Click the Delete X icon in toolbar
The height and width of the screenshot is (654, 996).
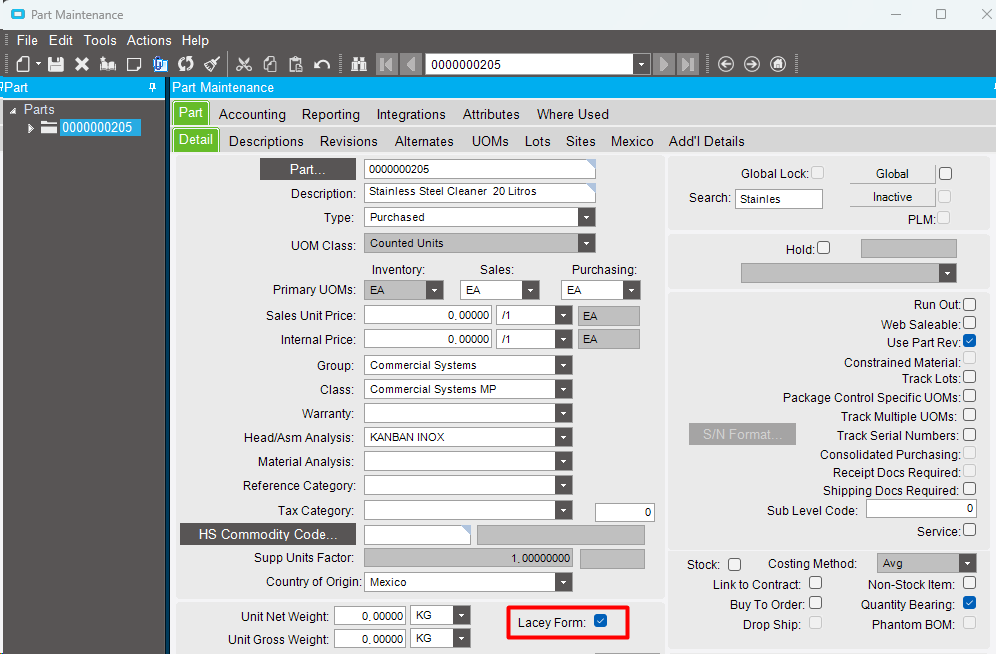[x=82, y=64]
